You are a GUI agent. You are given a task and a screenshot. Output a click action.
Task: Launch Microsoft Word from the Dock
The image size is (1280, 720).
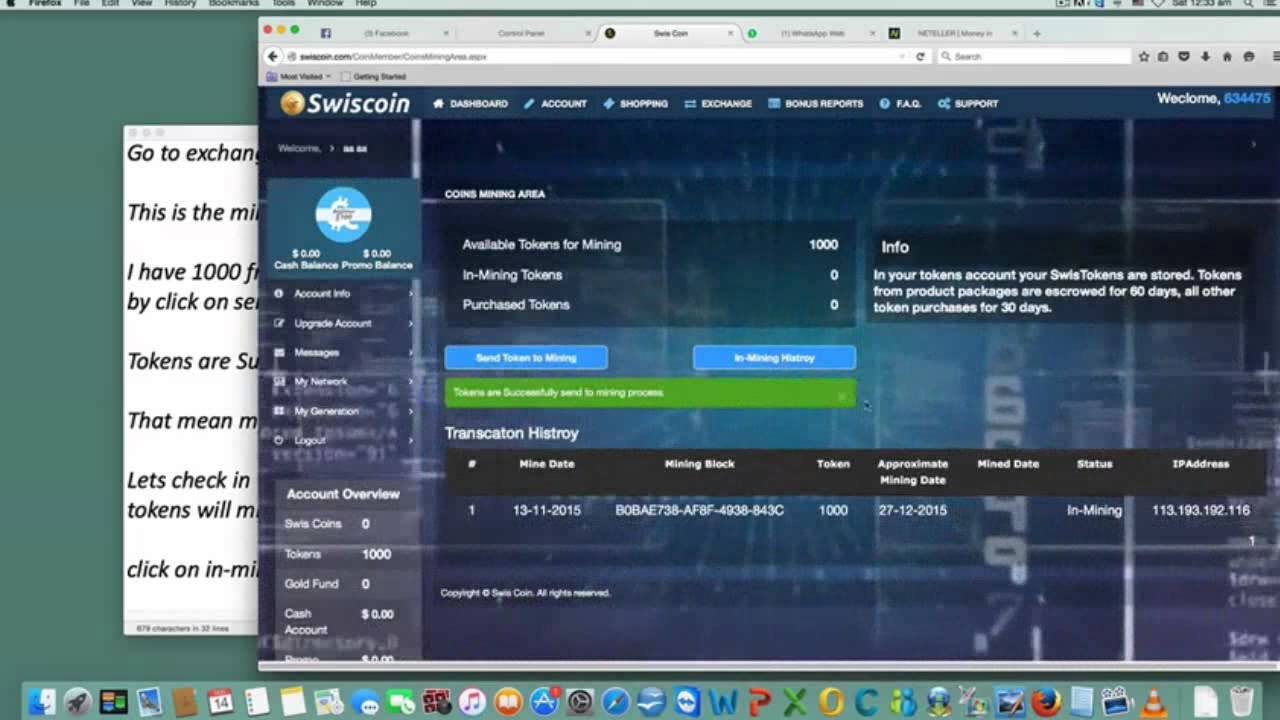[723, 702]
